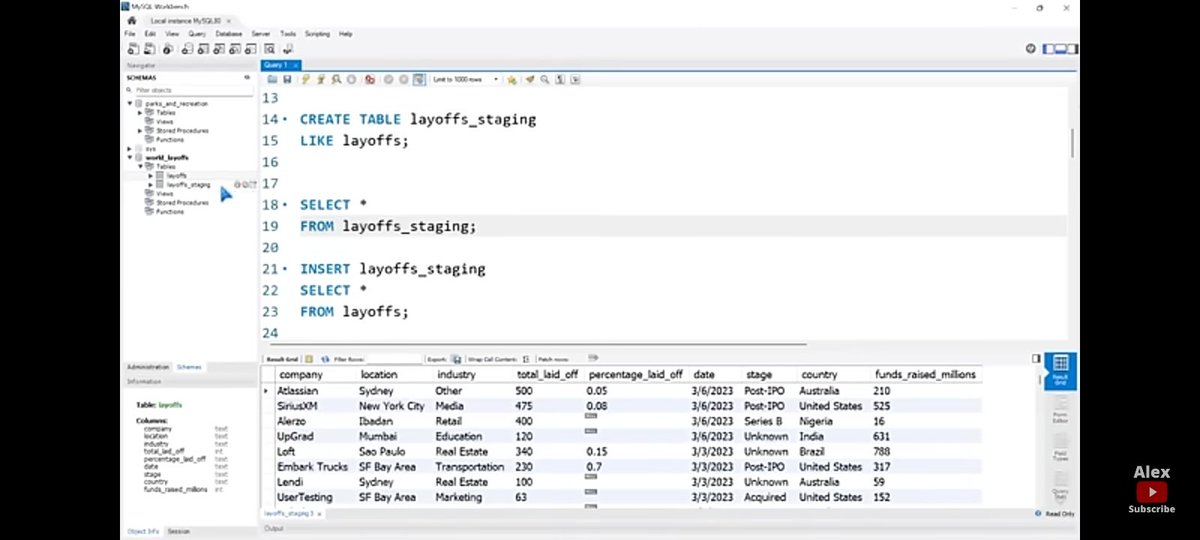Open the Form Editor view in side panel
1200x540 pixels.
tap(1061, 411)
